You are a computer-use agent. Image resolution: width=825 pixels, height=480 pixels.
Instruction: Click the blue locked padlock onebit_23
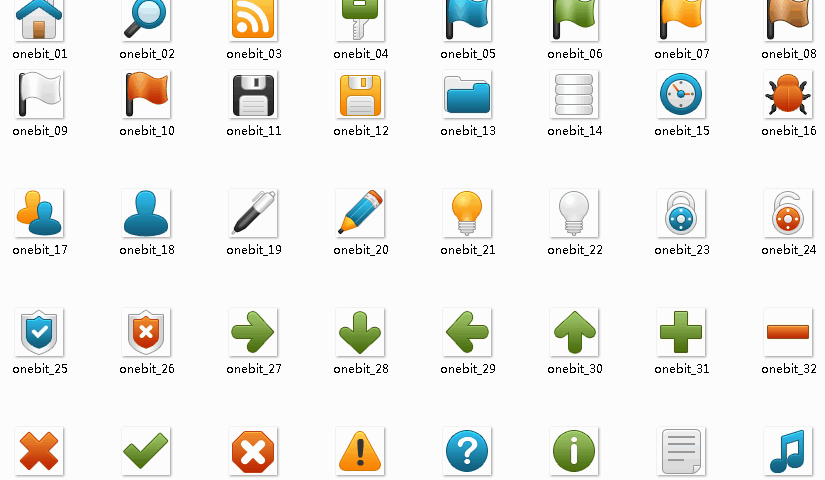[x=681, y=213]
